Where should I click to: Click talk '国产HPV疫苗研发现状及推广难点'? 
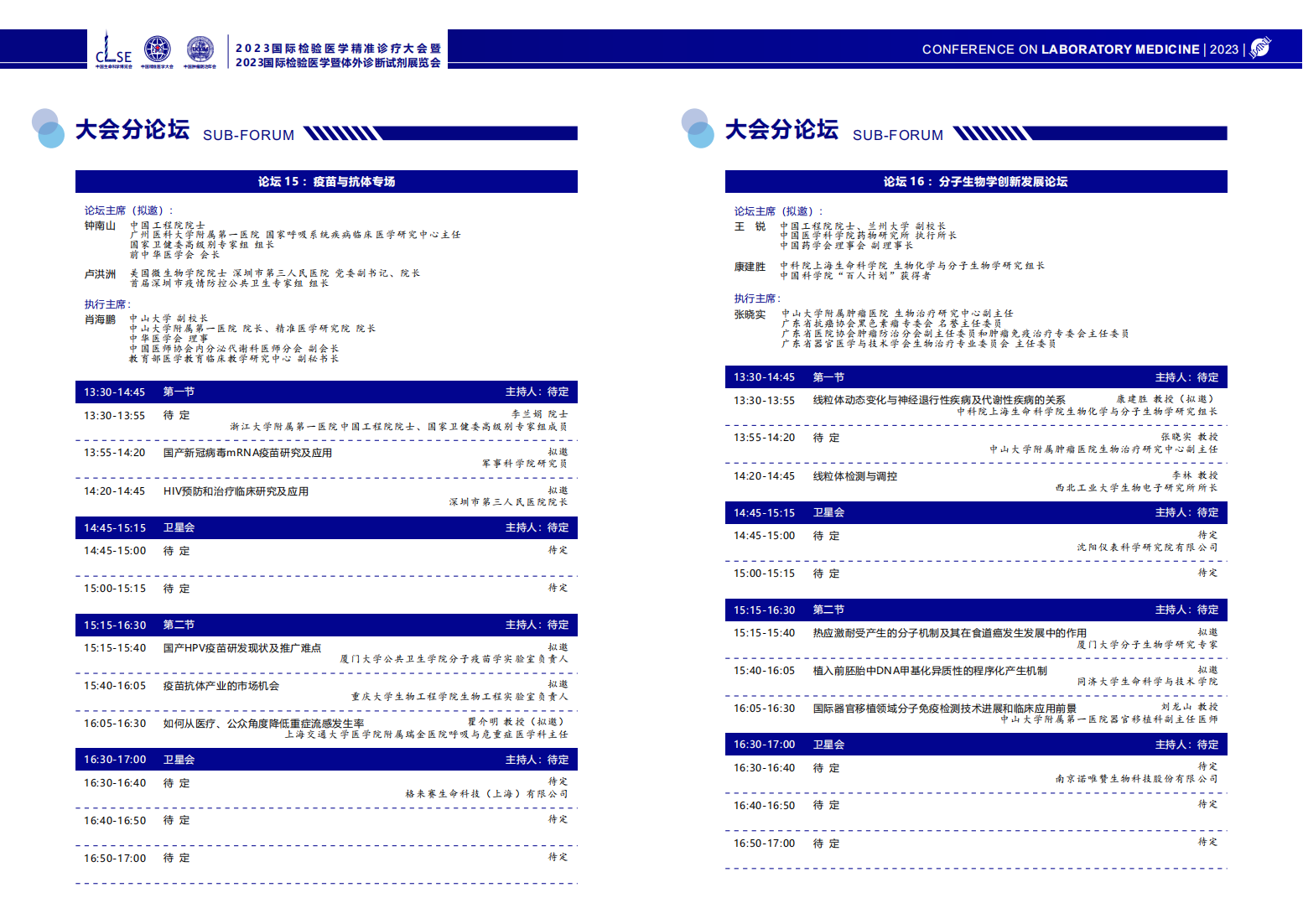(x=242, y=648)
